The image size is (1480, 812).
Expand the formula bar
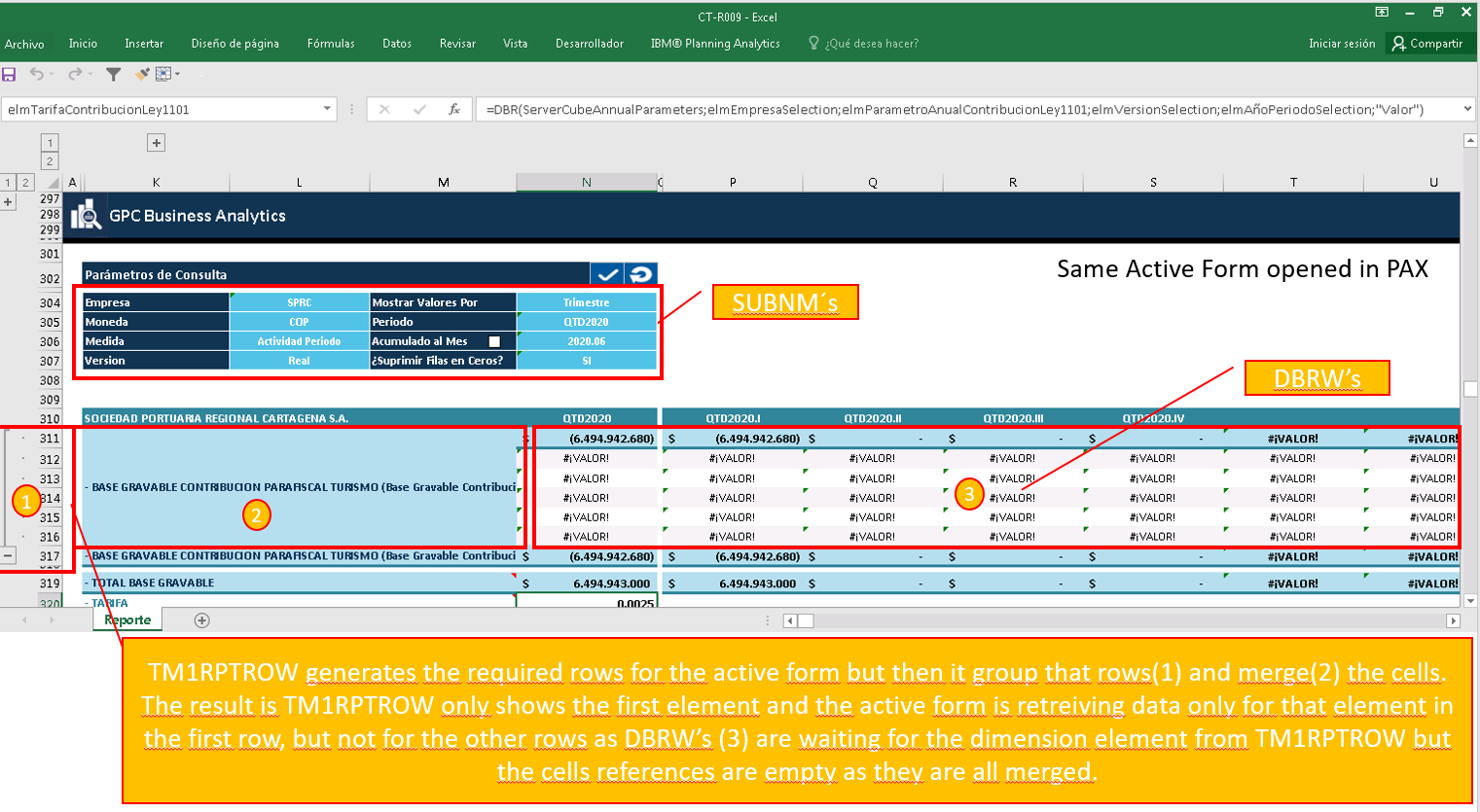click(x=1467, y=110)
